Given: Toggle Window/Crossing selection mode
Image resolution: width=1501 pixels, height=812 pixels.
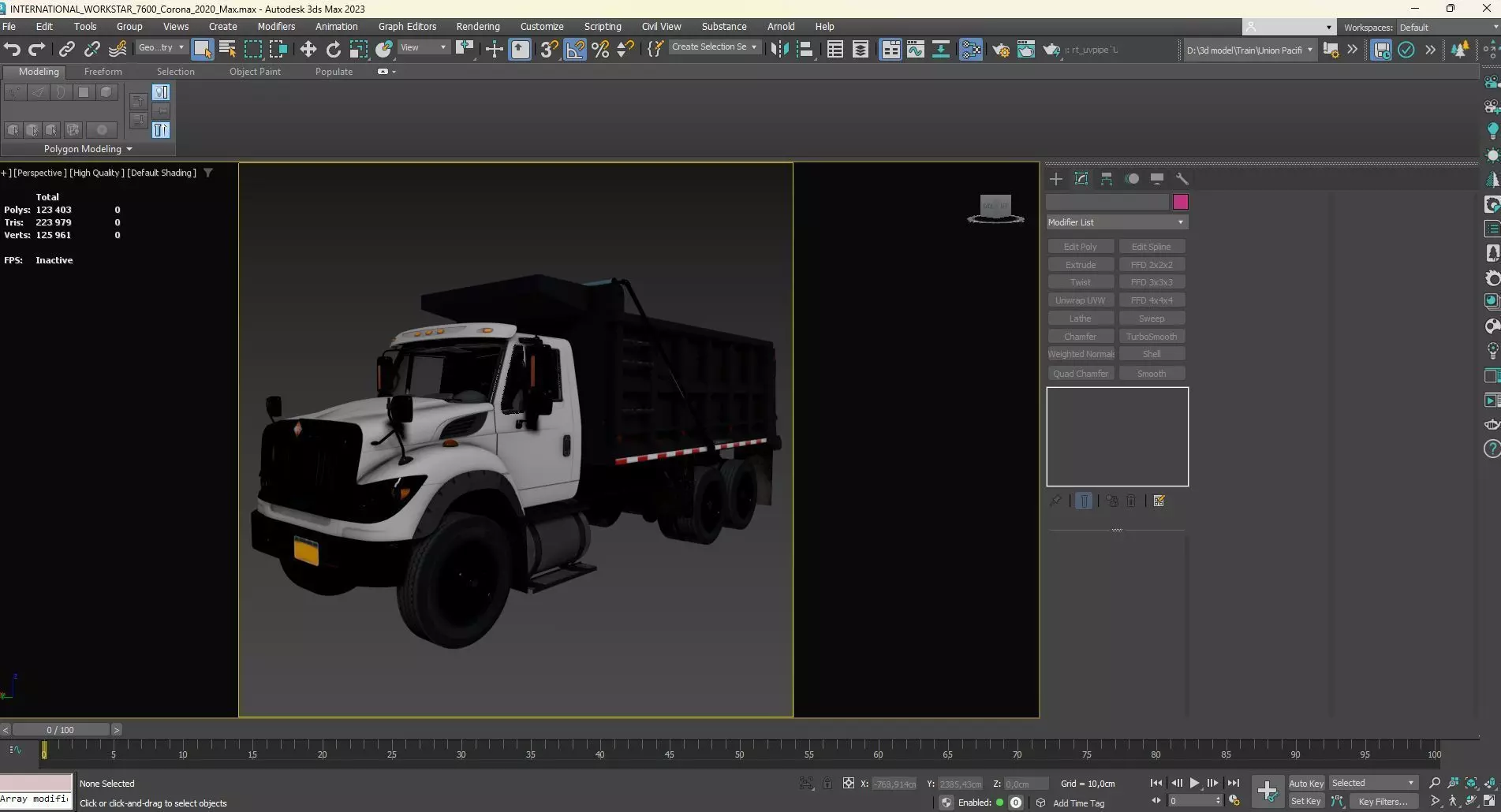Looking at the screenshot, I should coord(278,49).
